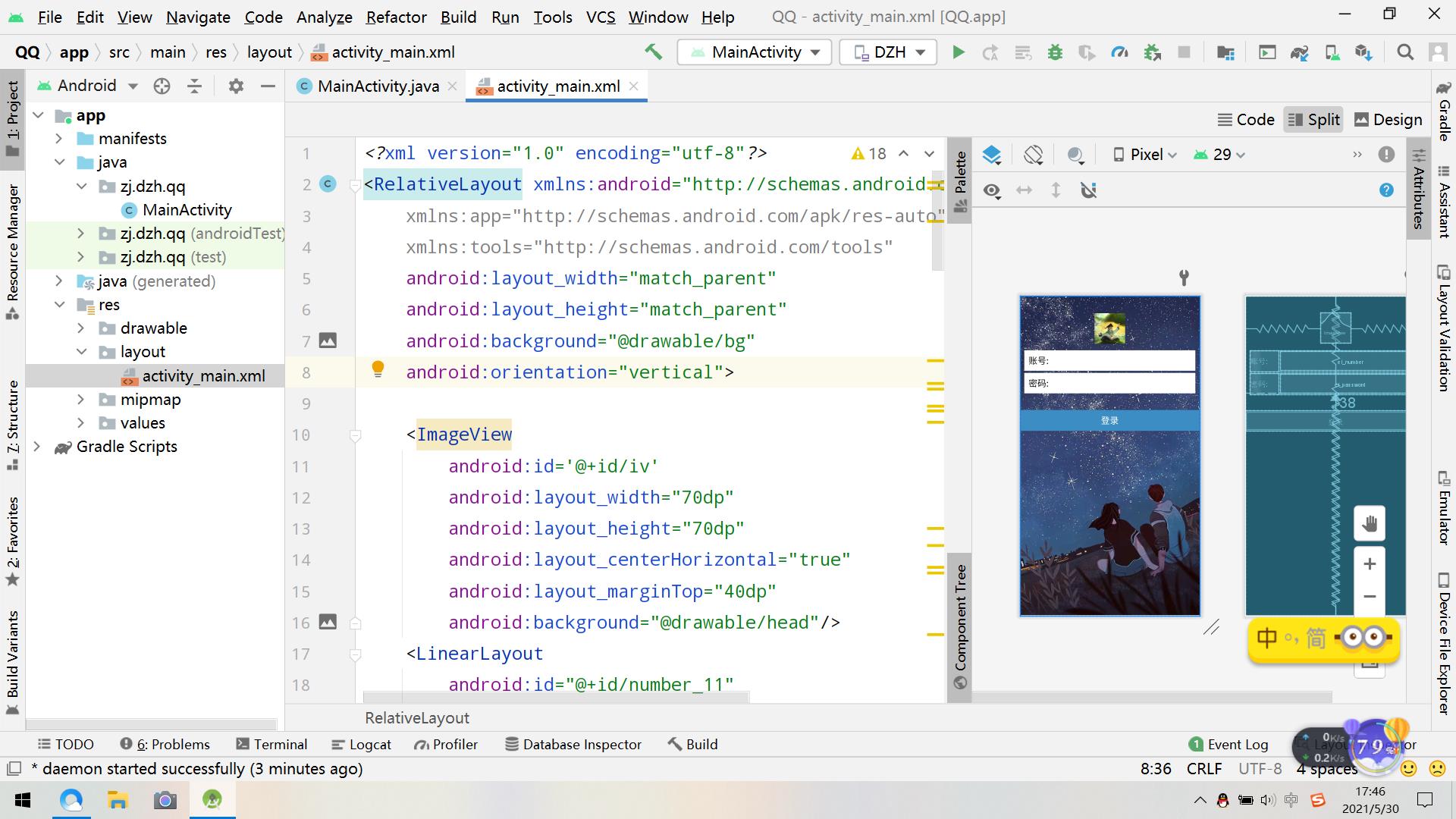1456x819 pixels.
Task: Open the Pixel device dropdown in preview
Action: coord(1145,155)
